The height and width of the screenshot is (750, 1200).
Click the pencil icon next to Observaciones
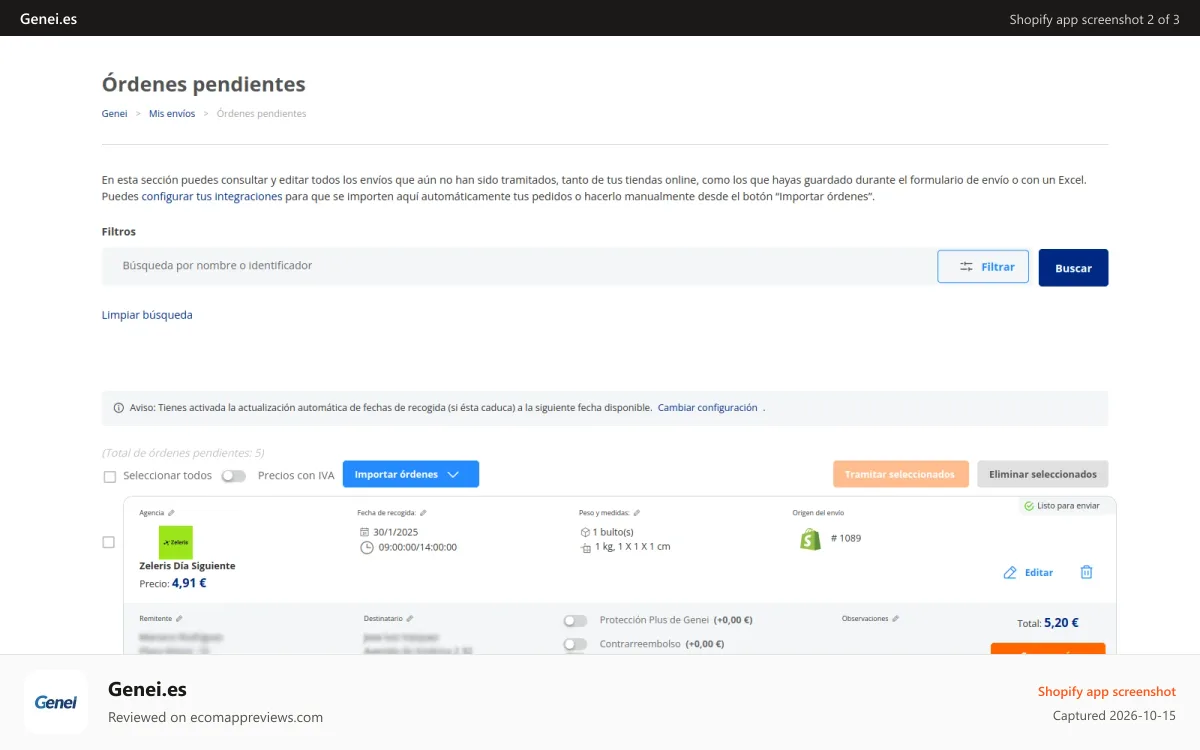[896, 619]
